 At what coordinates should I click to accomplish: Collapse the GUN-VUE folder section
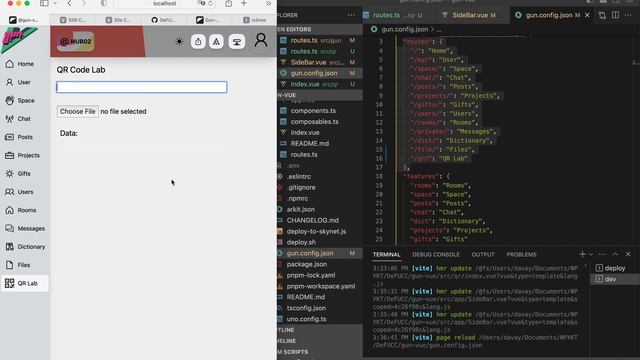tap(320, 95)
